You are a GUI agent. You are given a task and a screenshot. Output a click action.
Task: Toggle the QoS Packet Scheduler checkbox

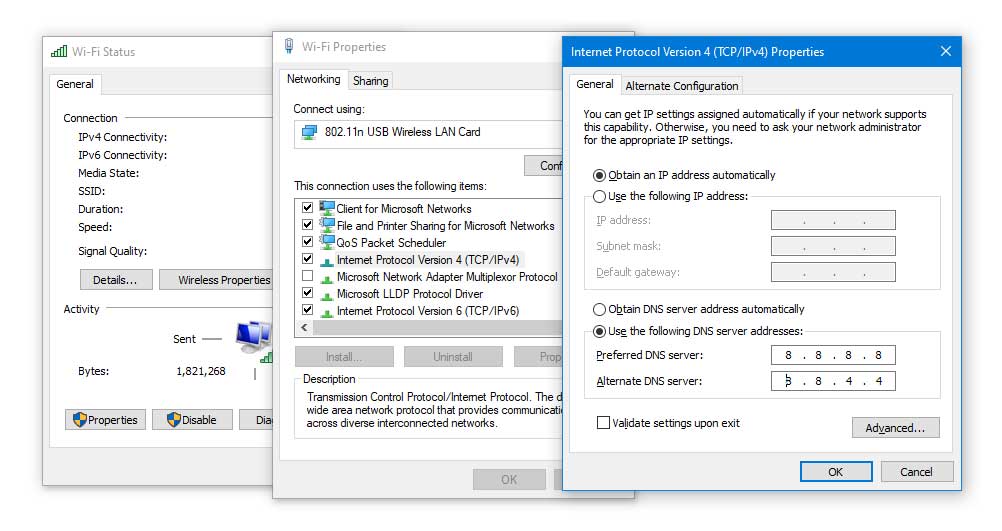307,242
